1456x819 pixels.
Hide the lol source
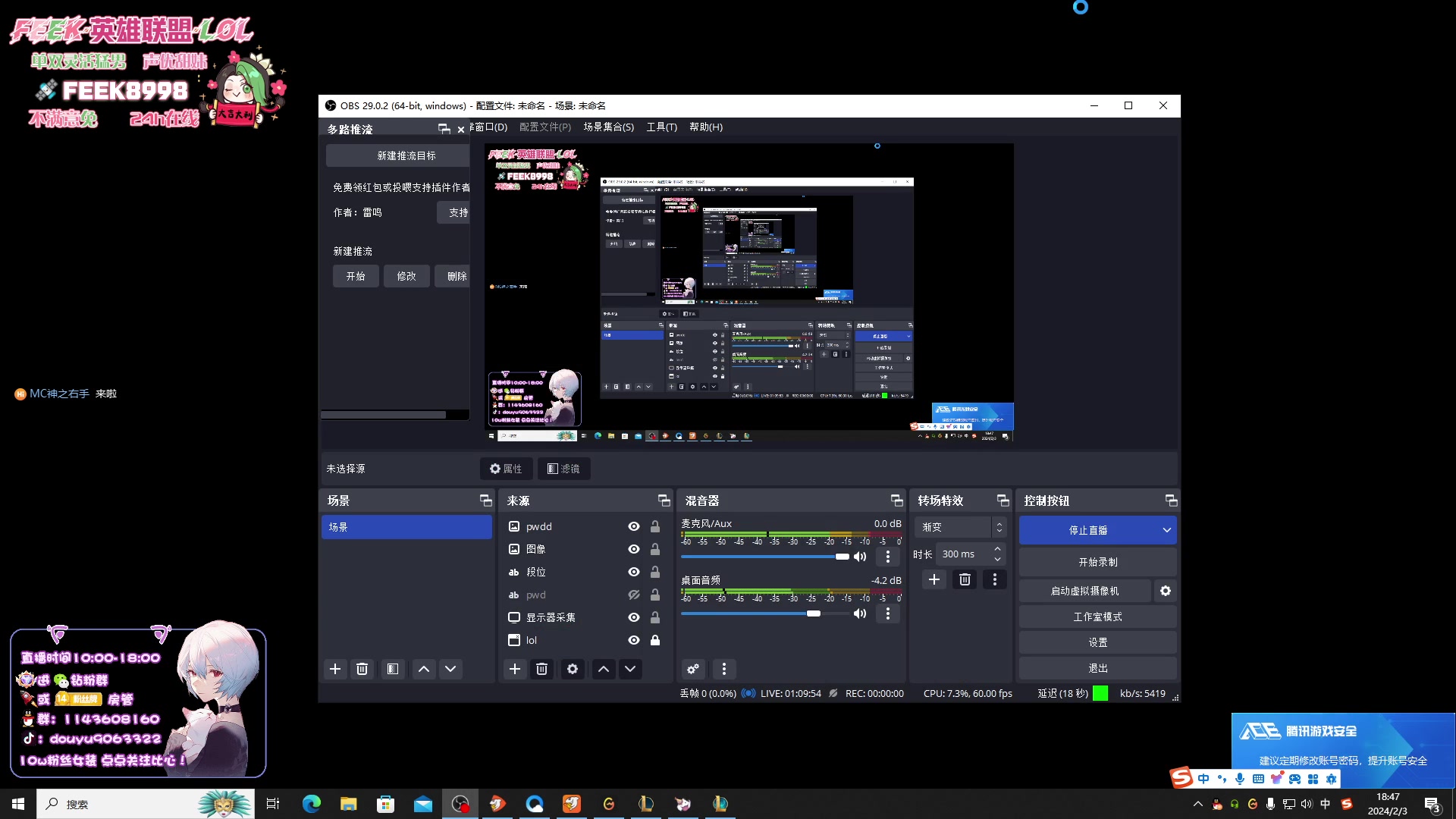point(634,640)
